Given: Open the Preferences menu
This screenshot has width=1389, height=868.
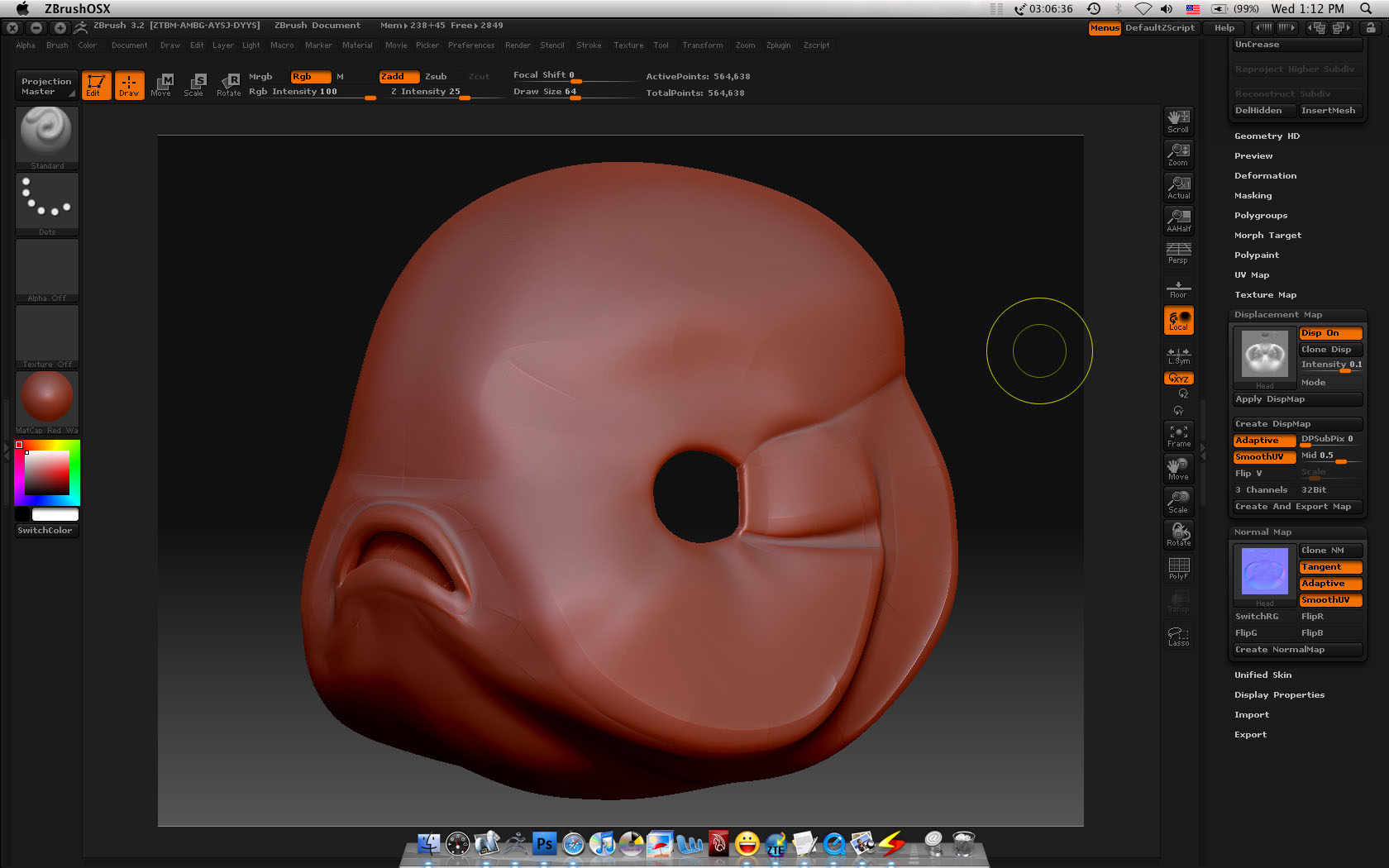Looking at the screenshot, I should [x=470, y=45].
